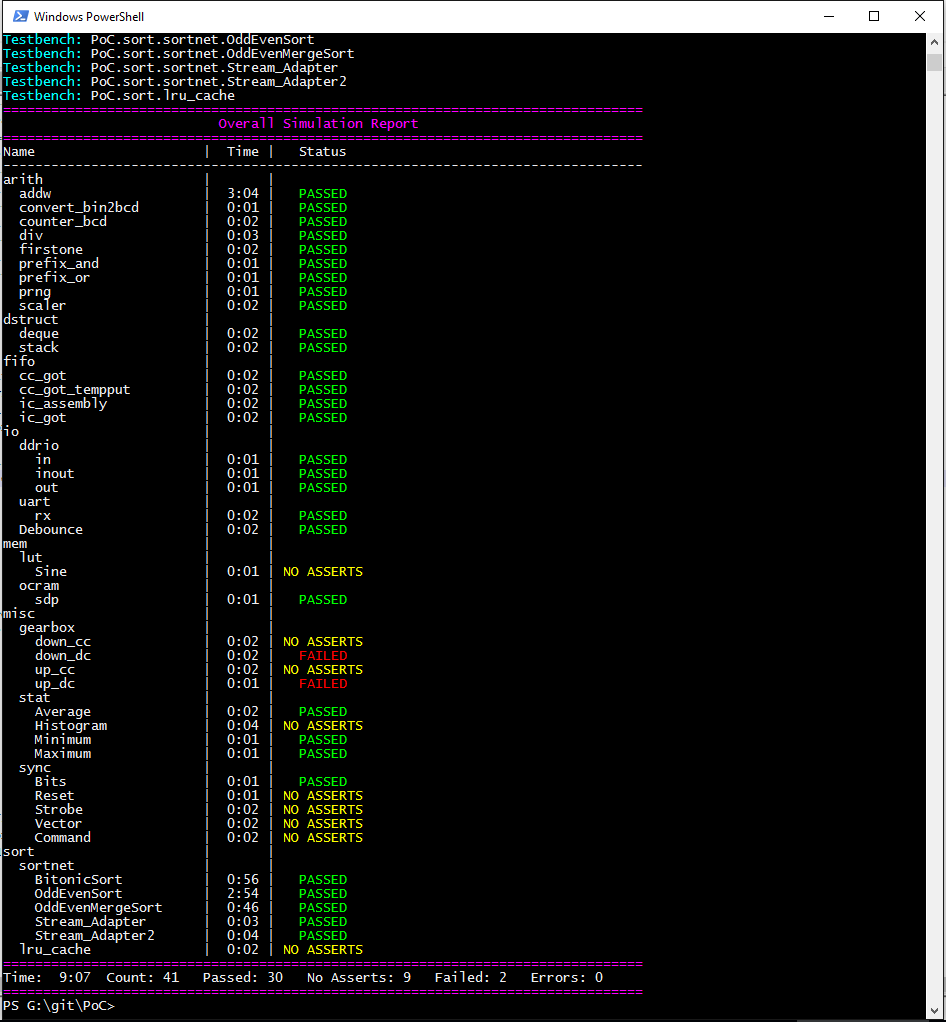Click the '3:04' time value for addw

click(243, 194)
